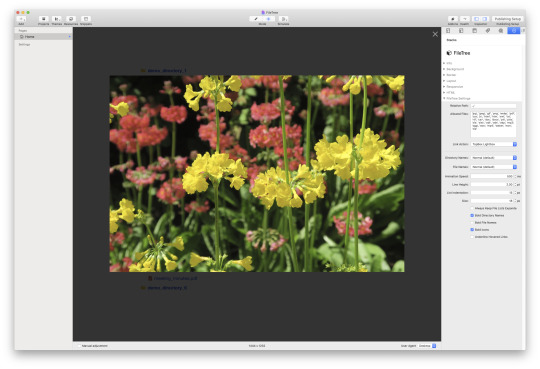Open the Projects toolbar button
Viewport: 540px width, 369px height.
pos(43,19)
